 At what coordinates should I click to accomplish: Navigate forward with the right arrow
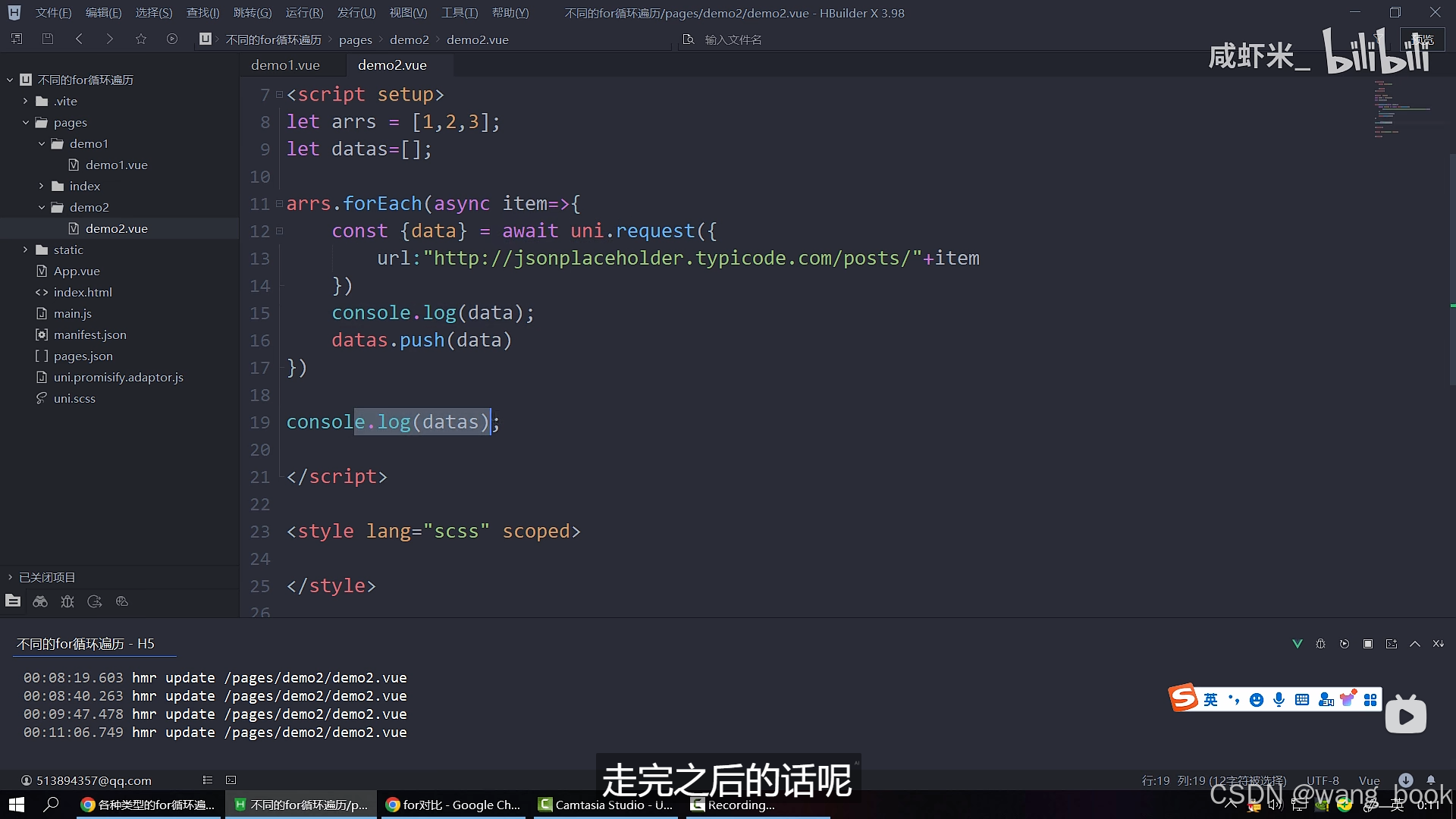click(x=110, y=39)
